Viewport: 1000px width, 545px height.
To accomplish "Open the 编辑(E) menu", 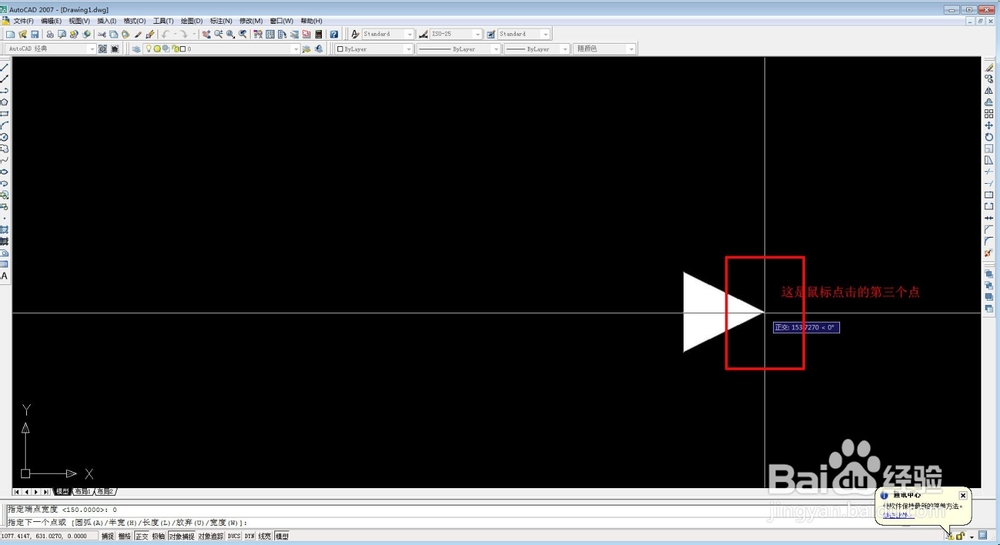I will point(51,20).
